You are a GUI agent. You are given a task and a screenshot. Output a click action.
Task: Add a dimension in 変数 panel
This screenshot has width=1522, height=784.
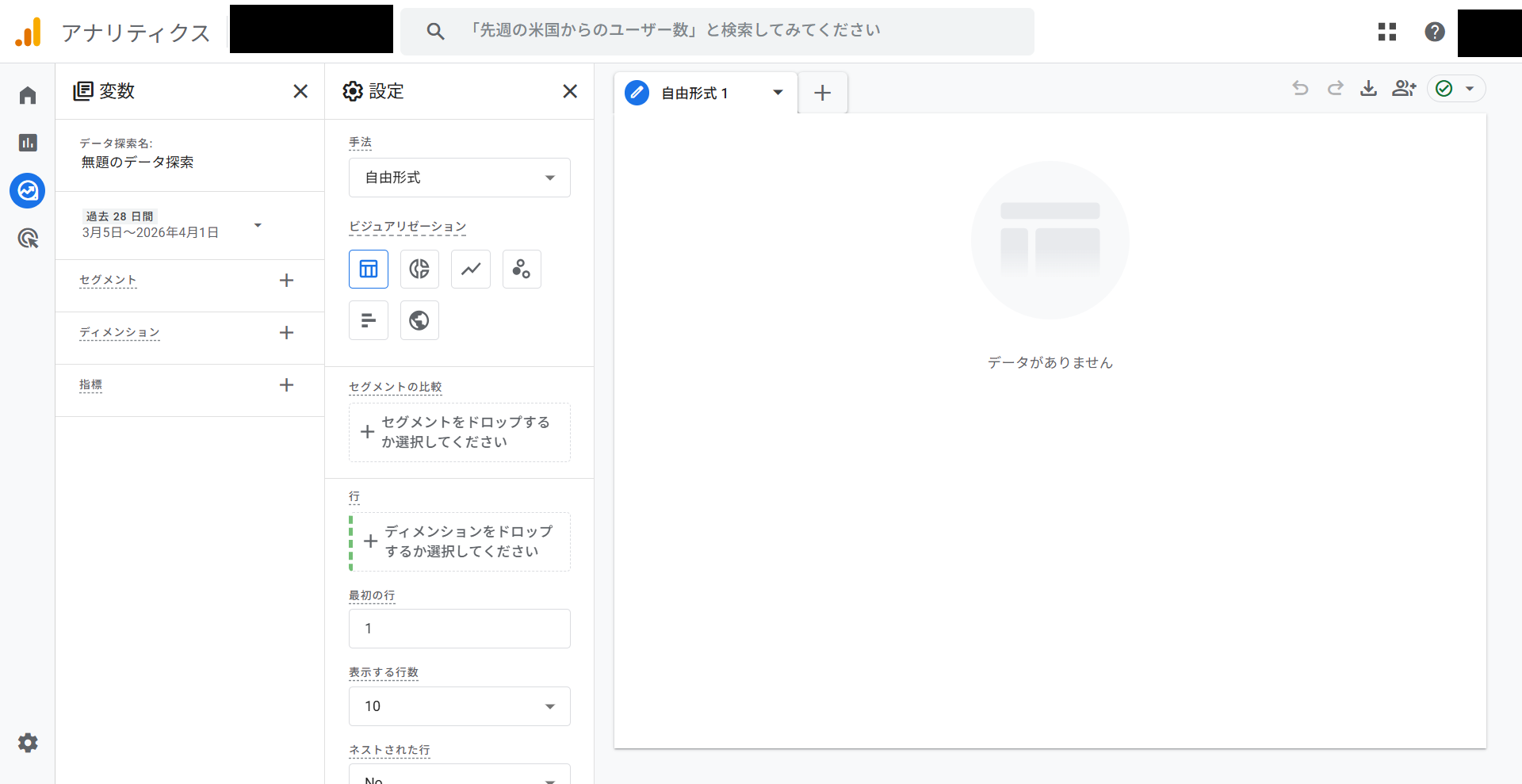[x=286, y=333]
